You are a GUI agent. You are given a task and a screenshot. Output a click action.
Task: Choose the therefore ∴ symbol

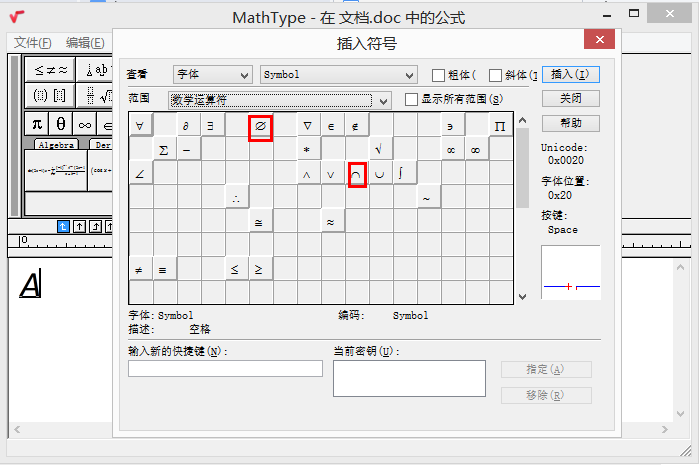click(236, 197)
